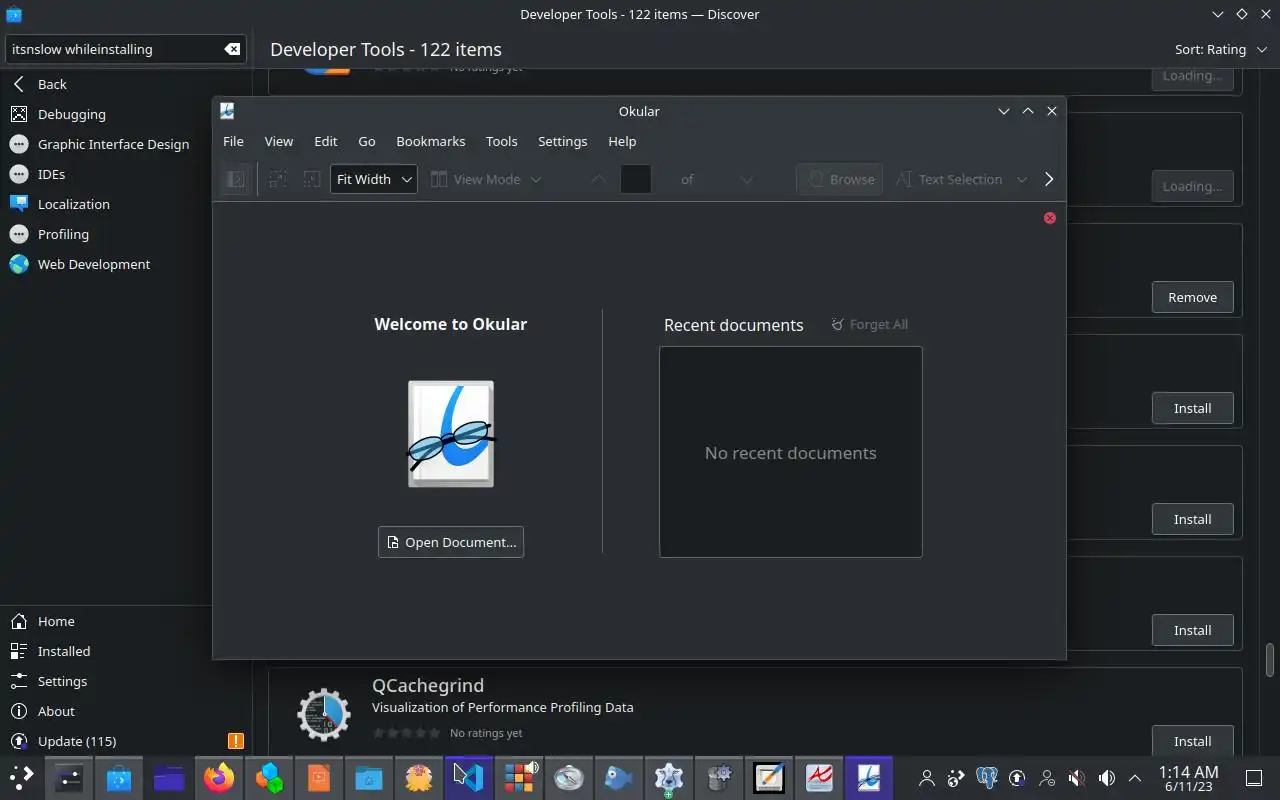The height and width of the screenshot is (800, 1280).
Task: Dismiss the welcome screen with the red close icon
Action: 1050,218
